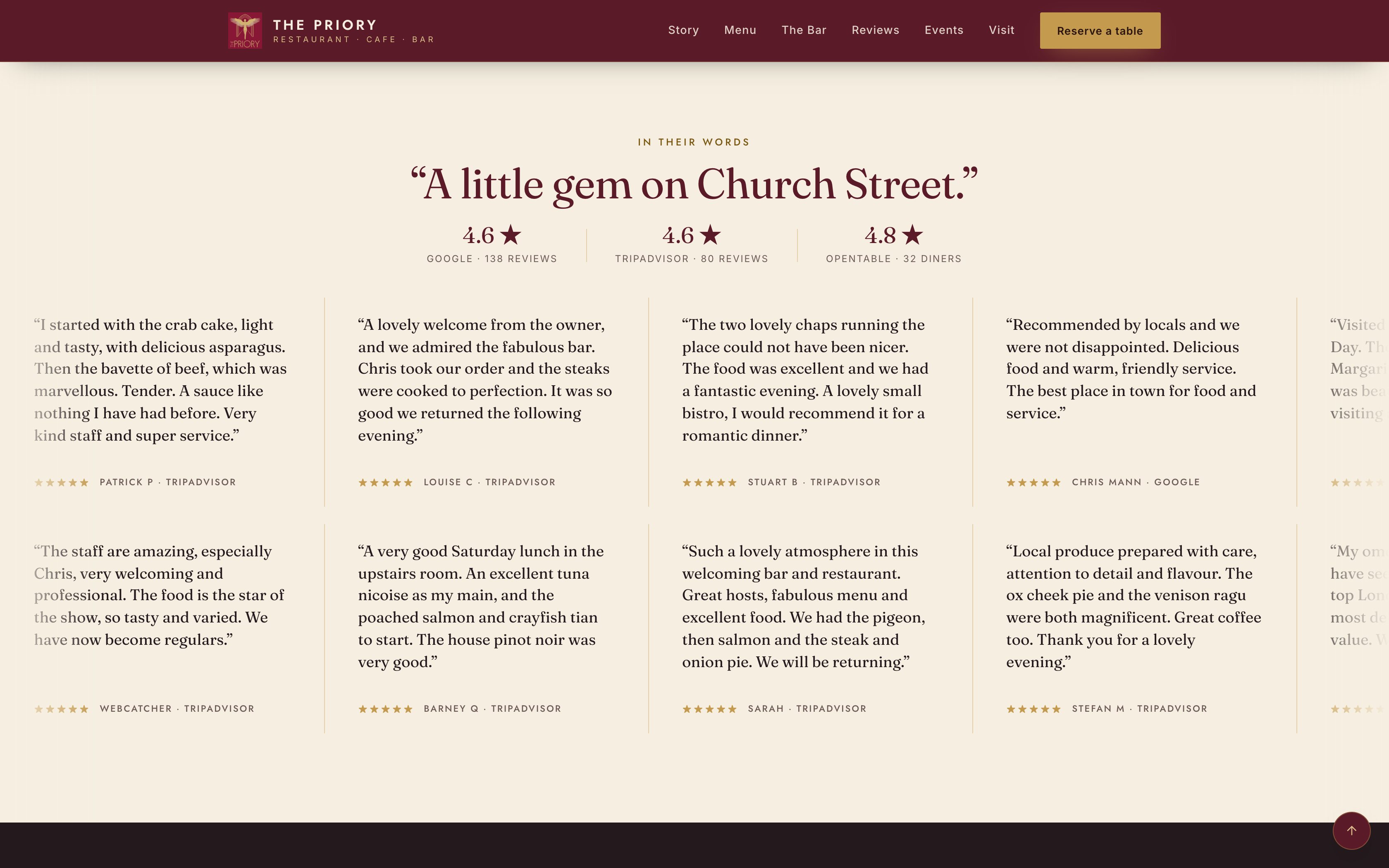Click the Reserve a table button
Image resolution: width=1389 pixels, height=868 pixels.
1100,31
